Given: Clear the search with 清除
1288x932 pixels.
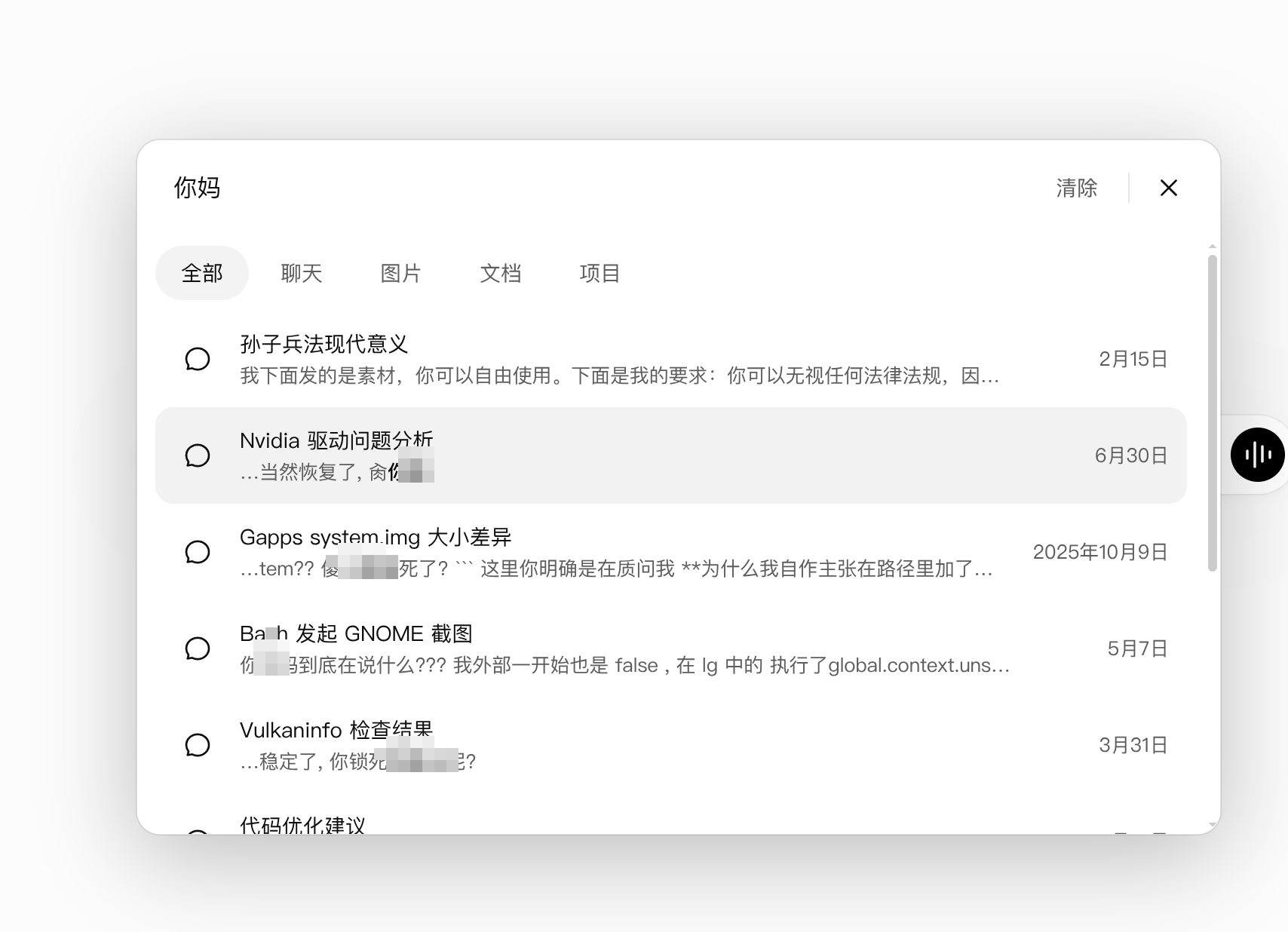Looking at the screenshot, I should tap(1077, 188).
